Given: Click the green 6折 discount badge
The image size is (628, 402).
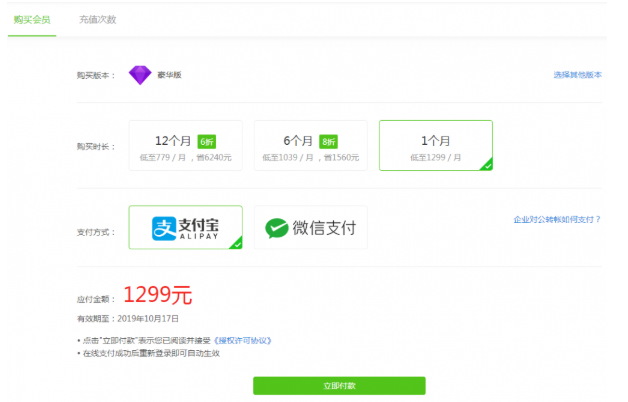Looking at the screenshot, I should tap(206, 141).
